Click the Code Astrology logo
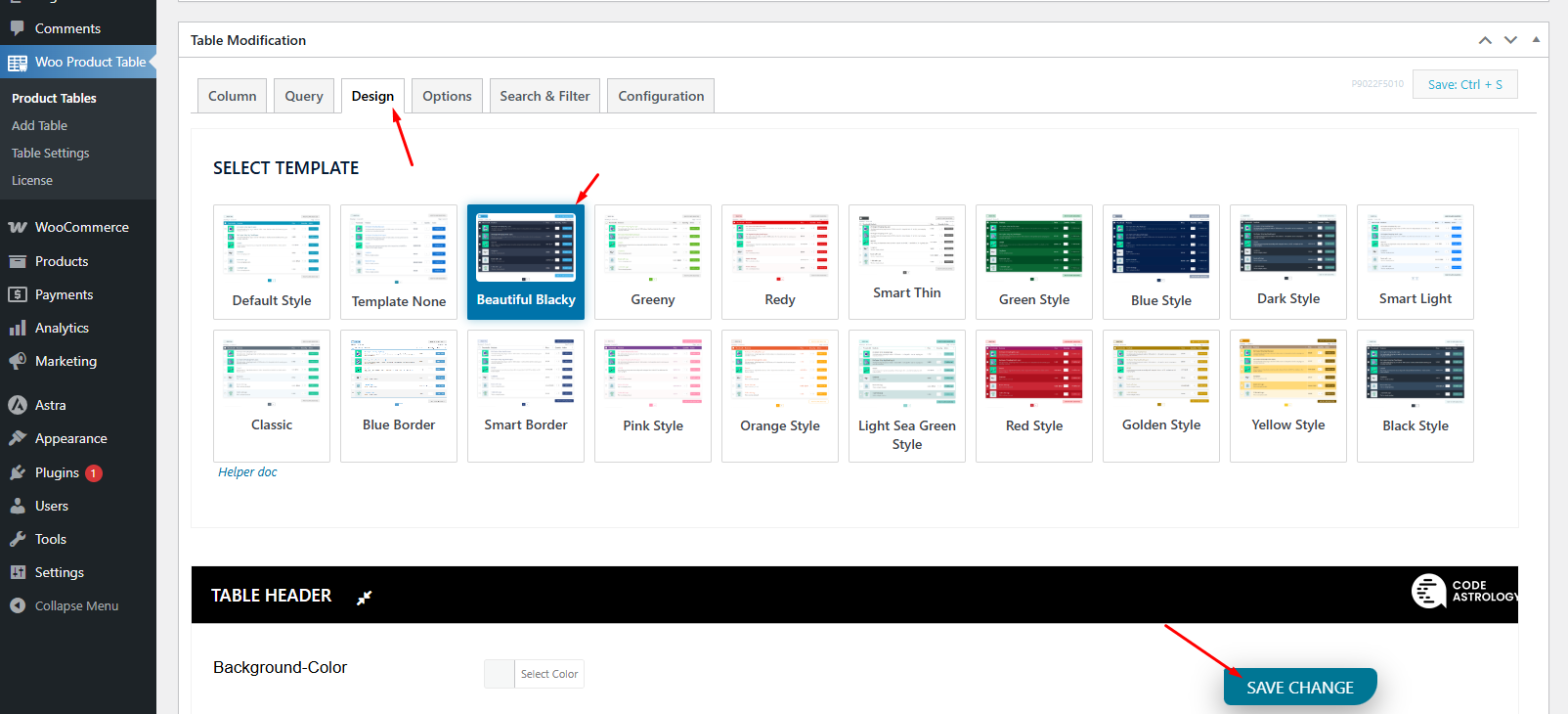 tap(1464, 591)
